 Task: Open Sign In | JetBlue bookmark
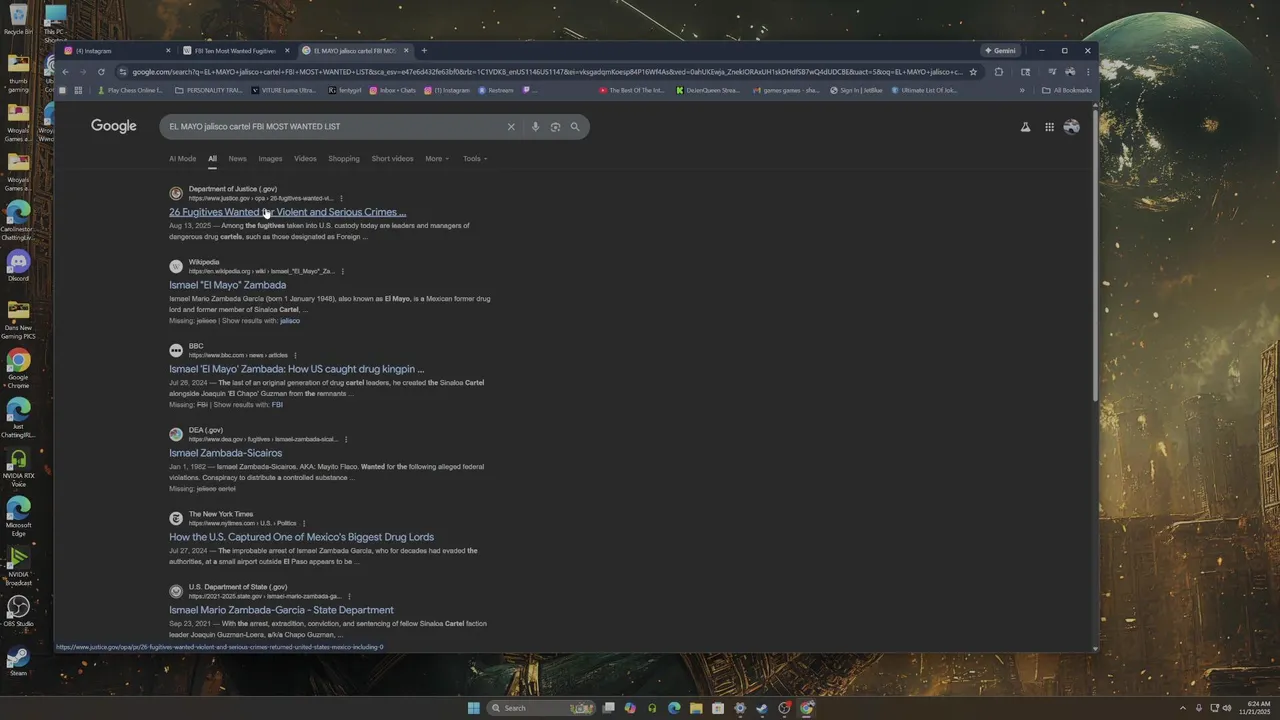[x=857, y=90]
